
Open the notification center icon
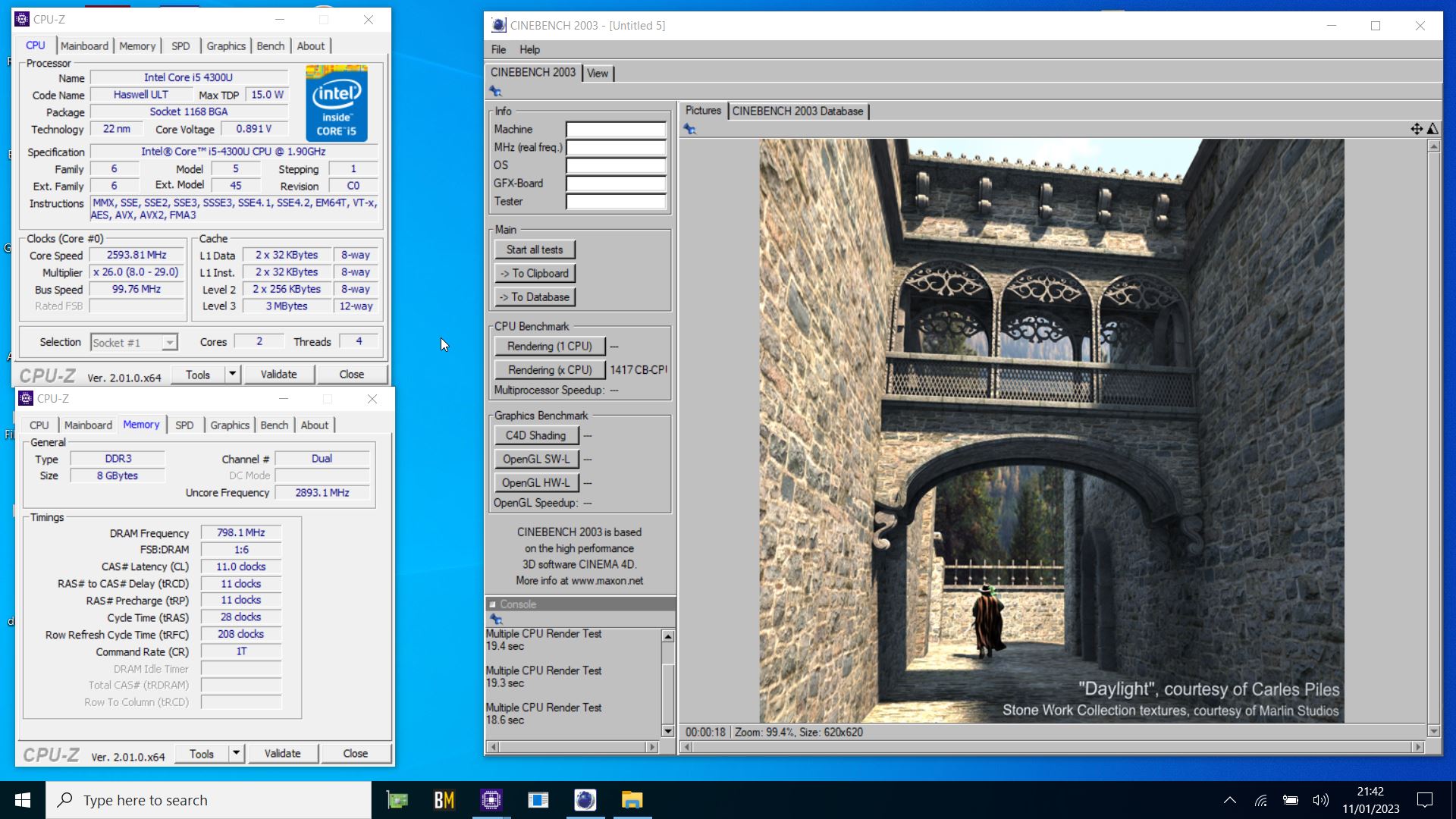[x=1425, y=800]
